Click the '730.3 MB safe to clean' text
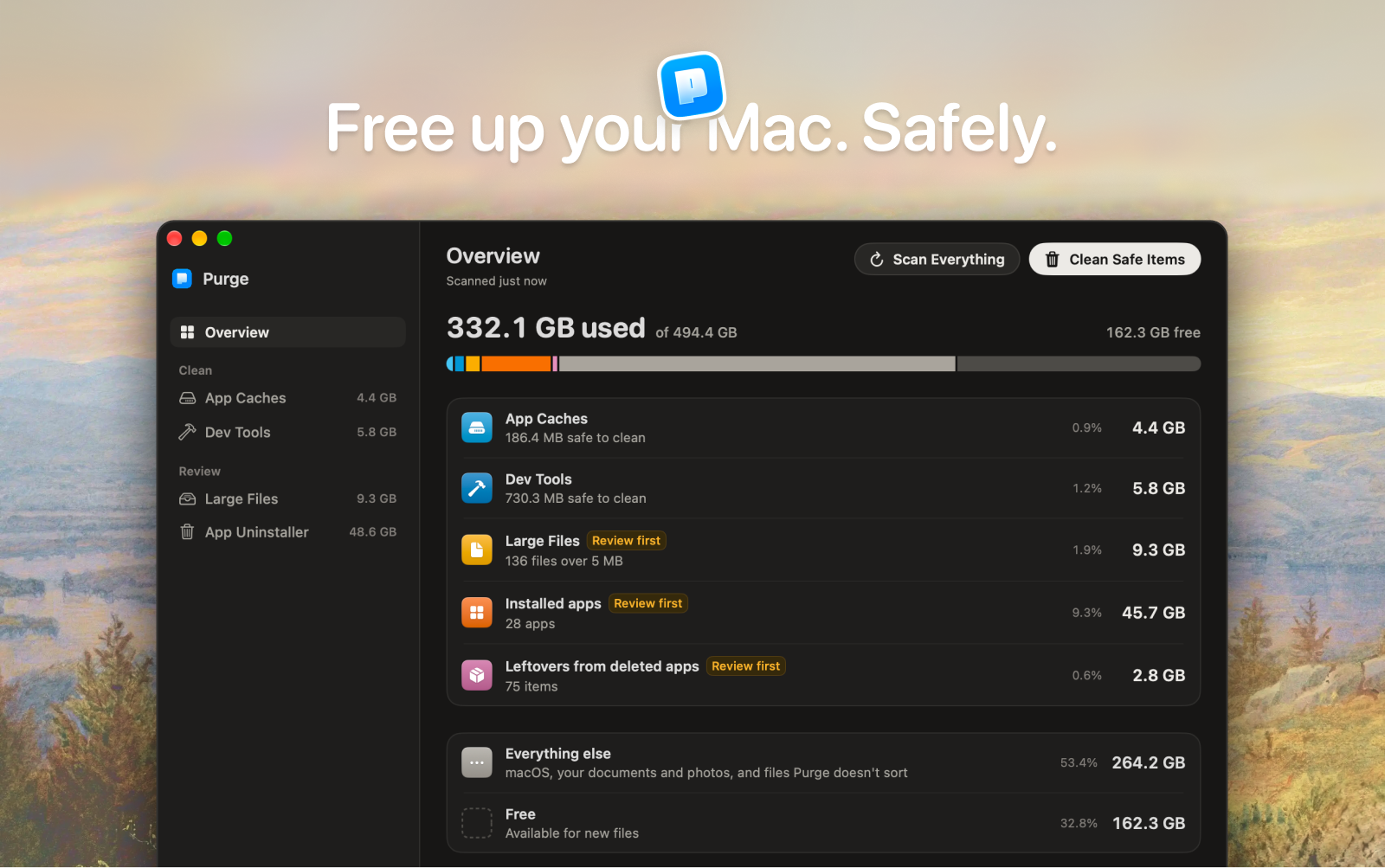Image resolution: width=1385 pixels, height=868 pixels. [x=576, y=498]
